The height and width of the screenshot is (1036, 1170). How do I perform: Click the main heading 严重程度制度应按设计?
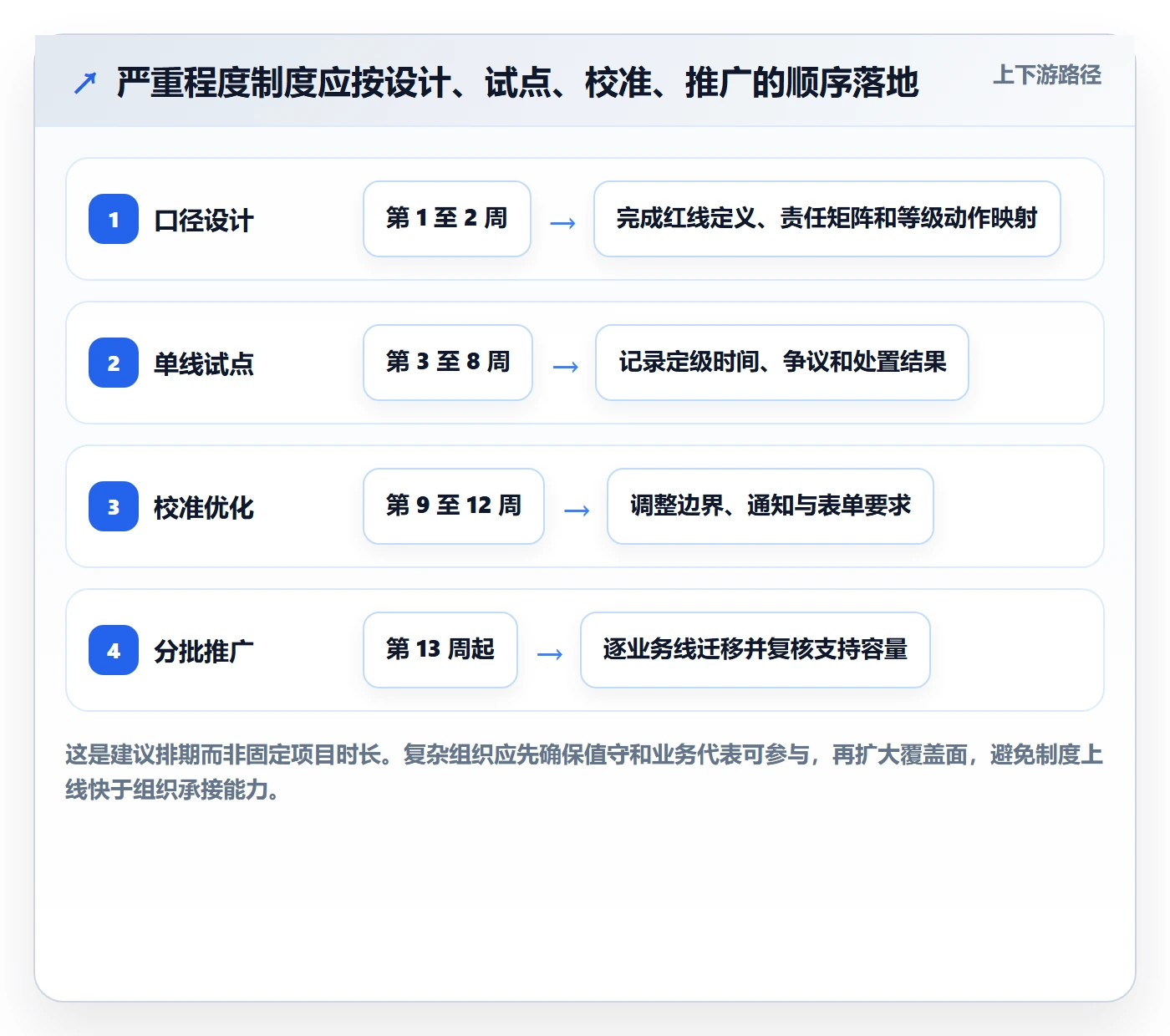[x=518, y=83]
